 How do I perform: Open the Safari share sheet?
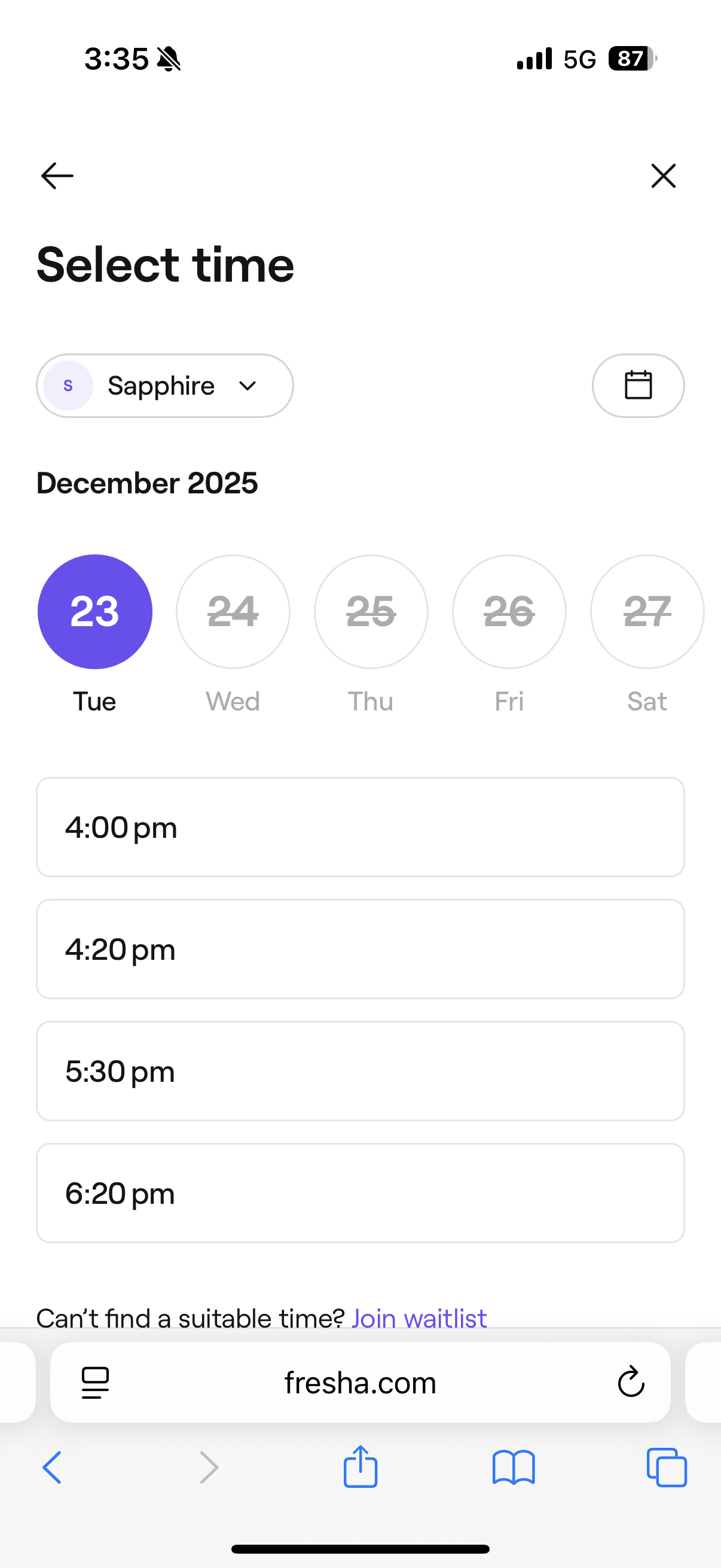pyautogui.click(x=360, y=1467)
